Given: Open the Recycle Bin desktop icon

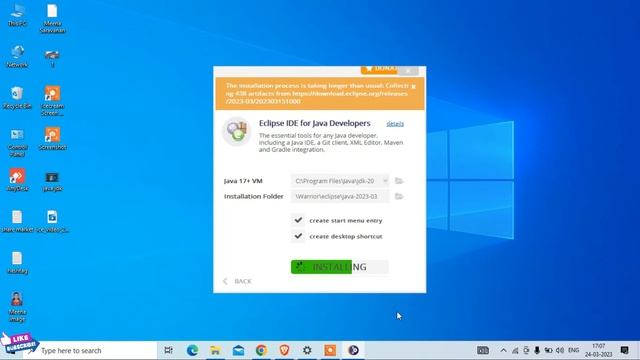Looking at the screenshot, I should 17,98.
